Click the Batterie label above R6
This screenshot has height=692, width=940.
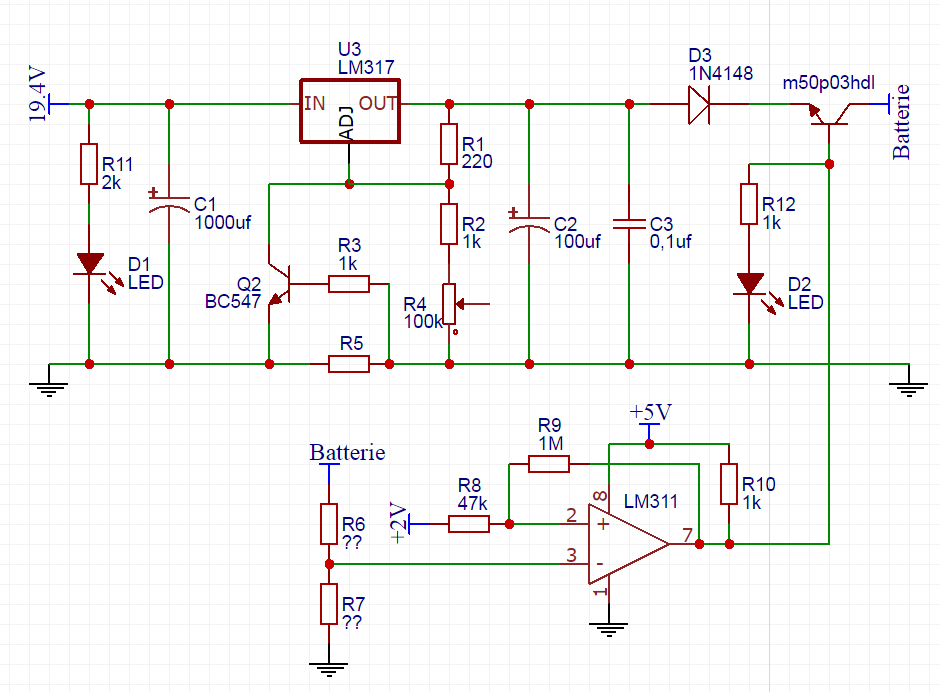pyautogui.click(x=348, y=452)
